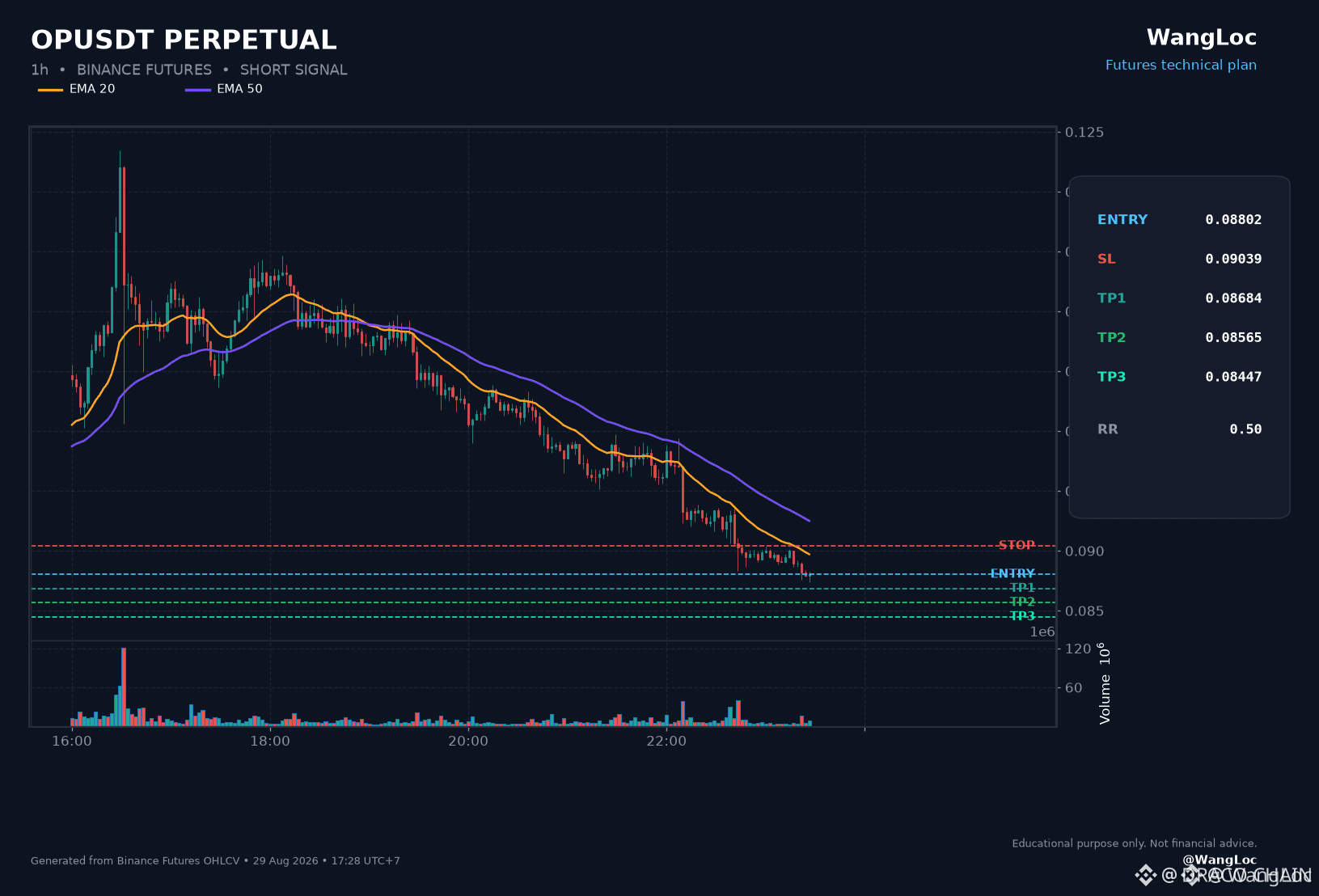Image resolution: width=1319 pixels, height=896 pixels.
Task: Click the 20:00 time axis label
Action: point(468,742)
